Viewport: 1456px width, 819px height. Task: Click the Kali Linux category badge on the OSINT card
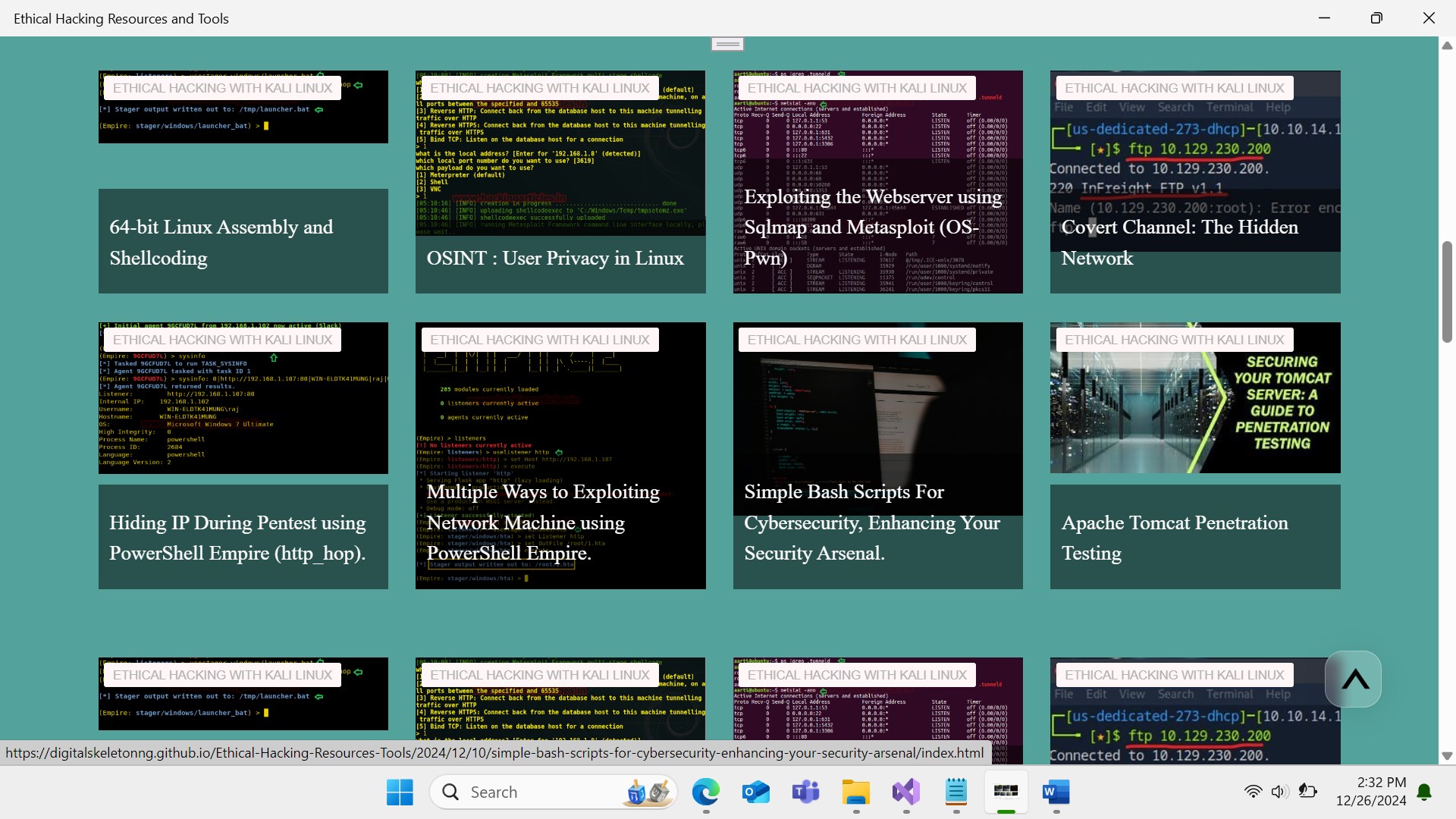(x=540, y=88)
